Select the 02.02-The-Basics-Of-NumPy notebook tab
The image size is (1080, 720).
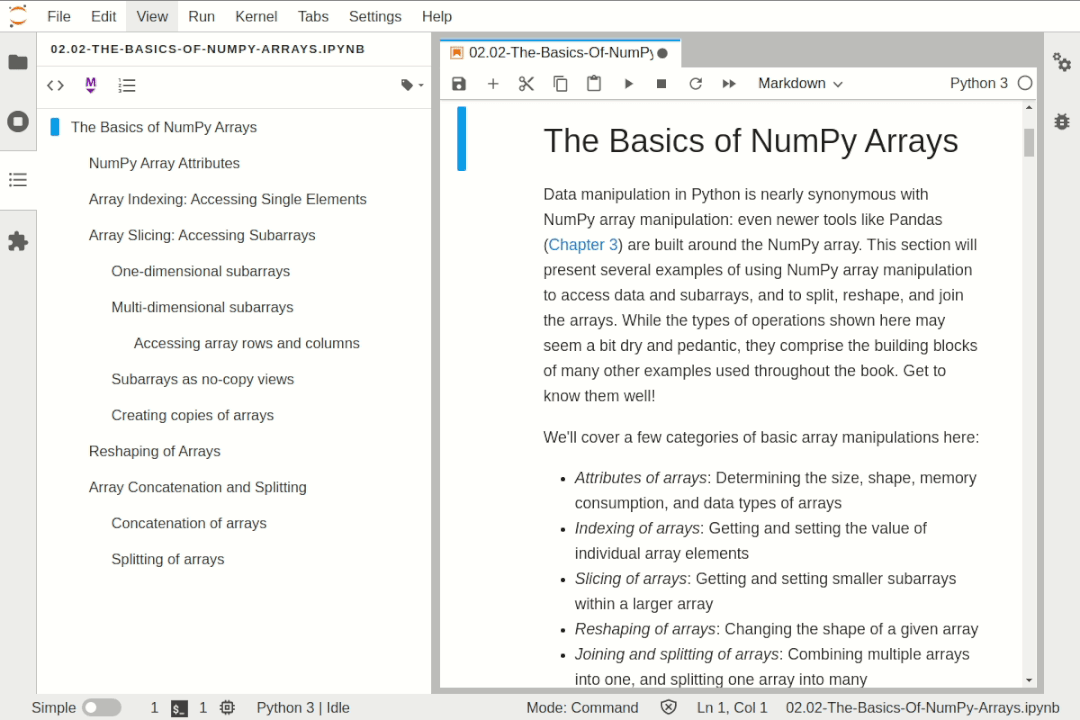click(559, 53)
